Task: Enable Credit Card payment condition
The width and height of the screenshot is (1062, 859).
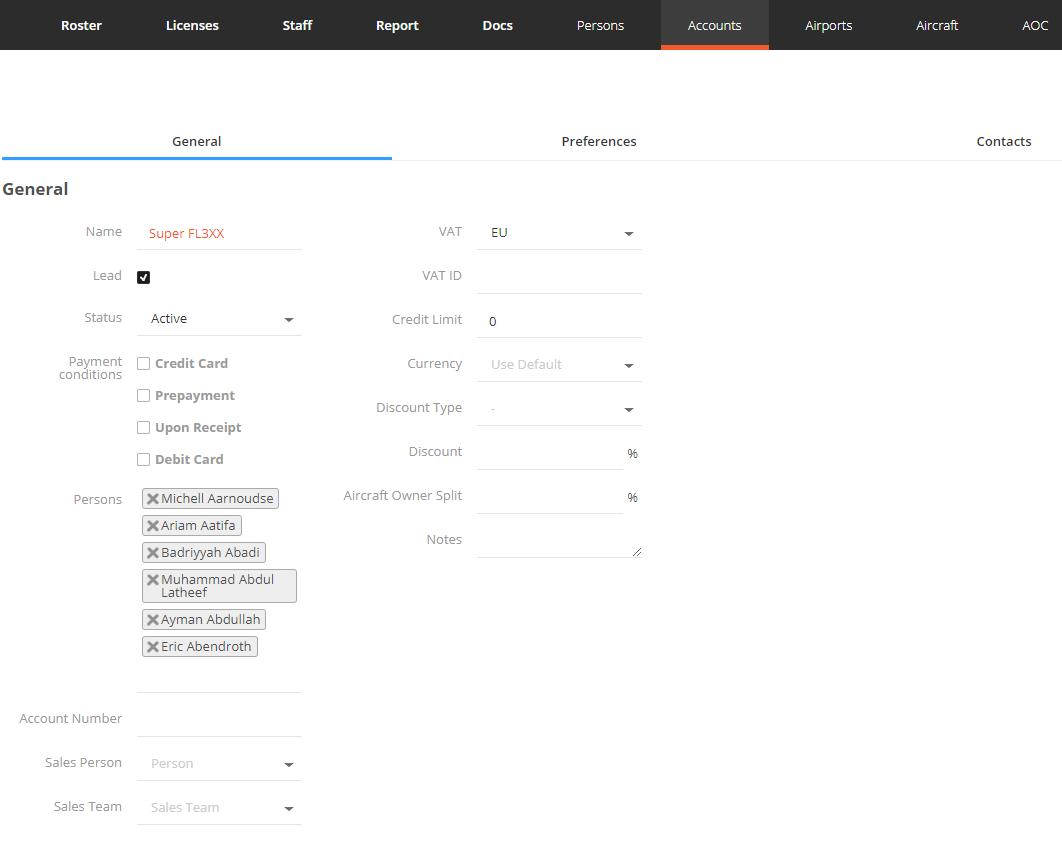Action: [143, 363]
